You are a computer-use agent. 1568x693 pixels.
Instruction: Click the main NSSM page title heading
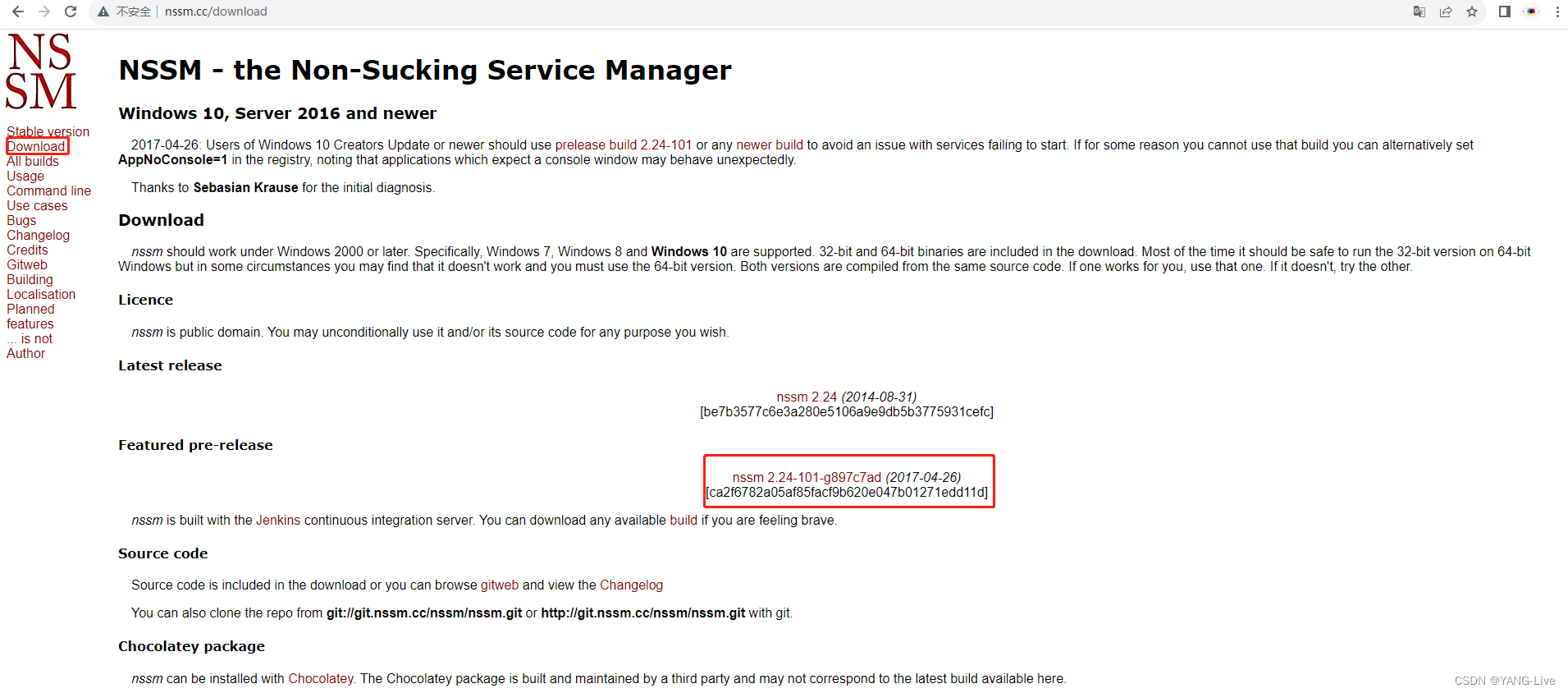pos(425,70)
